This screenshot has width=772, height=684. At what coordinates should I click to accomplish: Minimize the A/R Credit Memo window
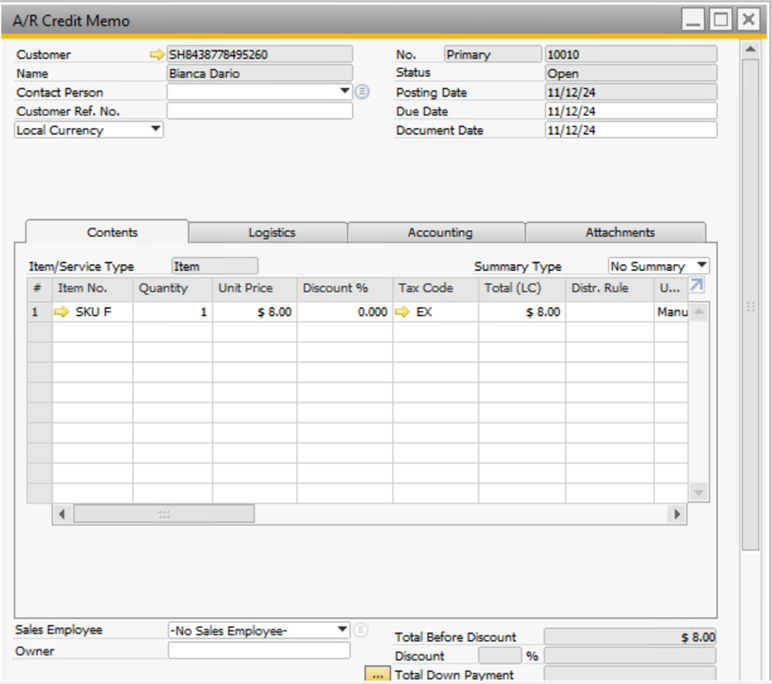[693, 20]
